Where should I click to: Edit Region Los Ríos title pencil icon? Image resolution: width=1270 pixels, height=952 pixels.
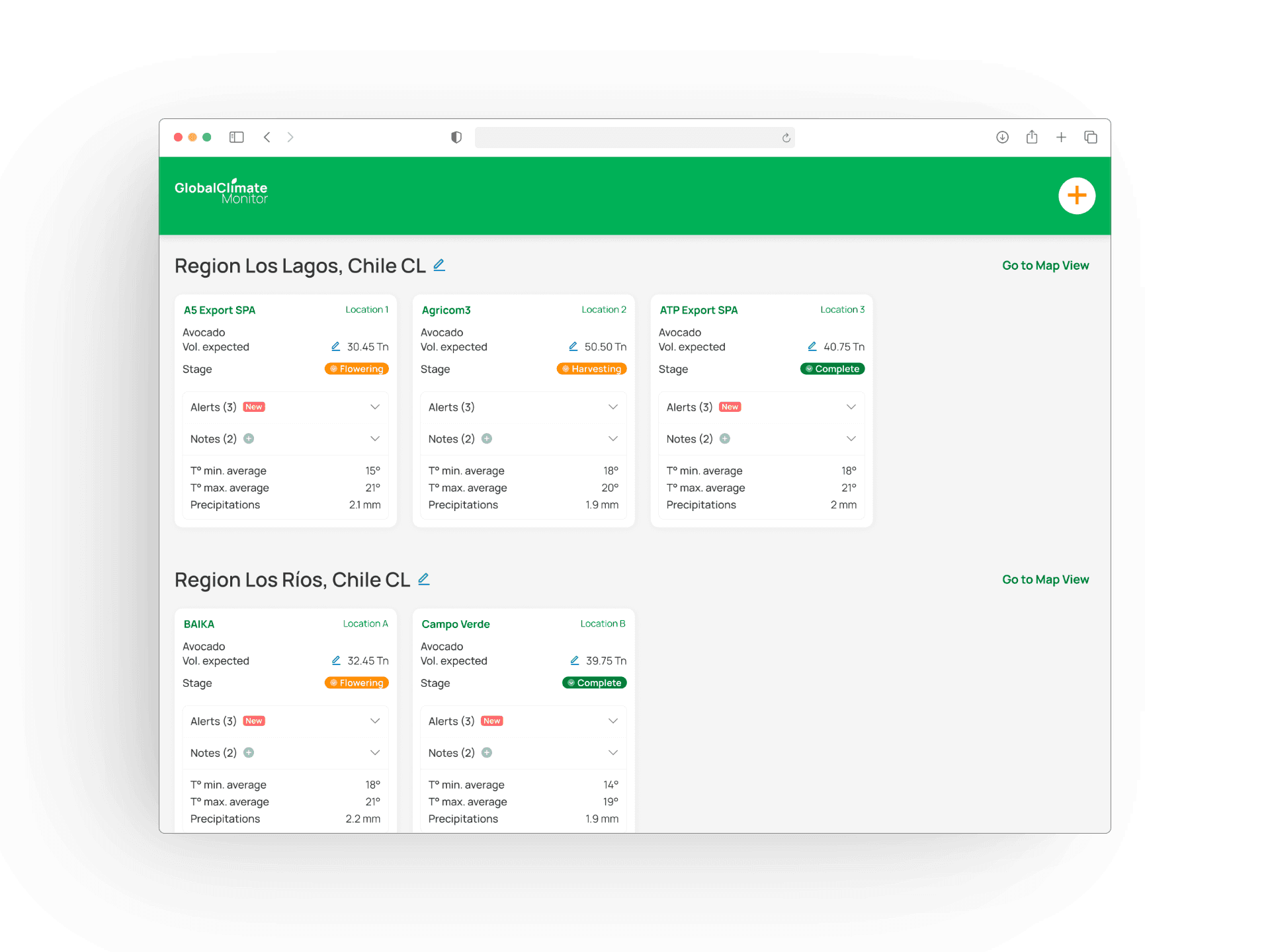point(424,579)
